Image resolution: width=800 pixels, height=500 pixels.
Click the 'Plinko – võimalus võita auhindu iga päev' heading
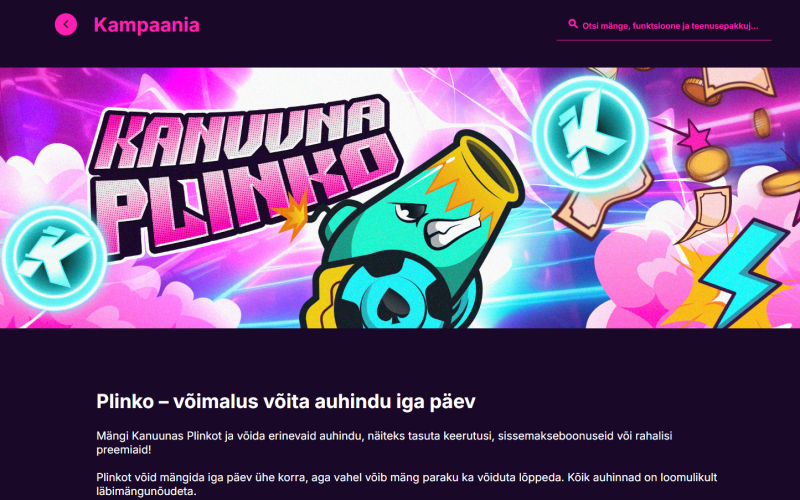[286, 402]
